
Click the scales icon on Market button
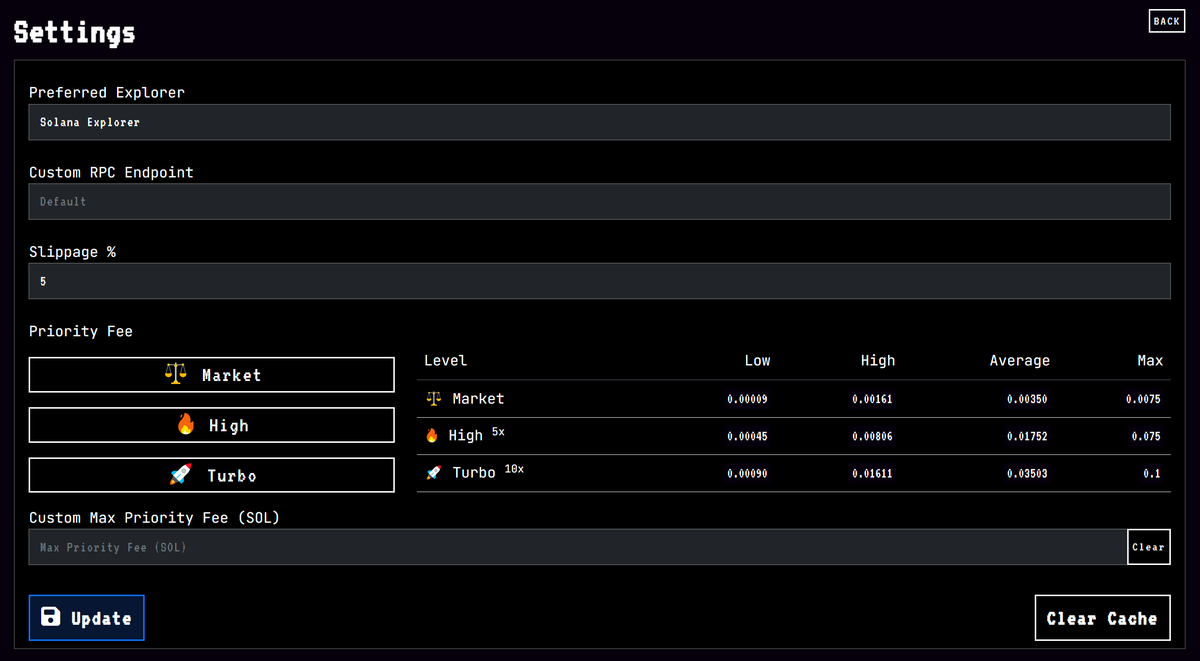[176, 374]
